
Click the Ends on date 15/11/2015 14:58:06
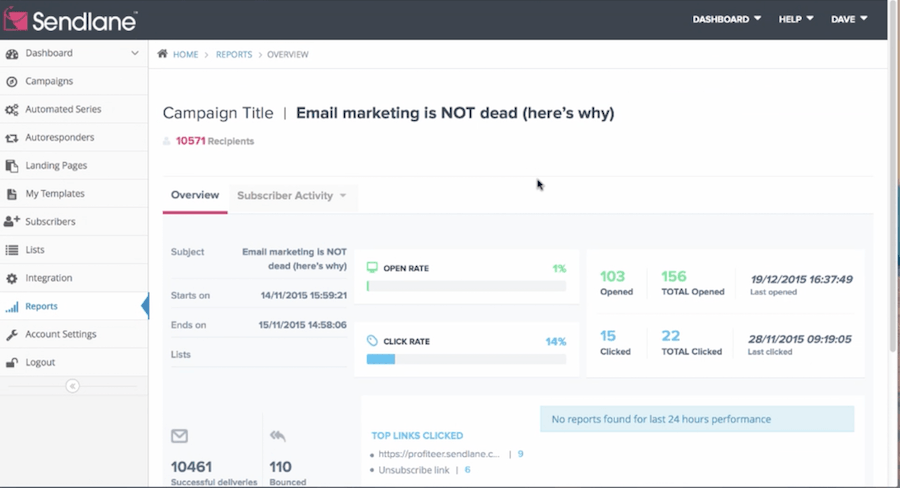[x=302, y=325]
